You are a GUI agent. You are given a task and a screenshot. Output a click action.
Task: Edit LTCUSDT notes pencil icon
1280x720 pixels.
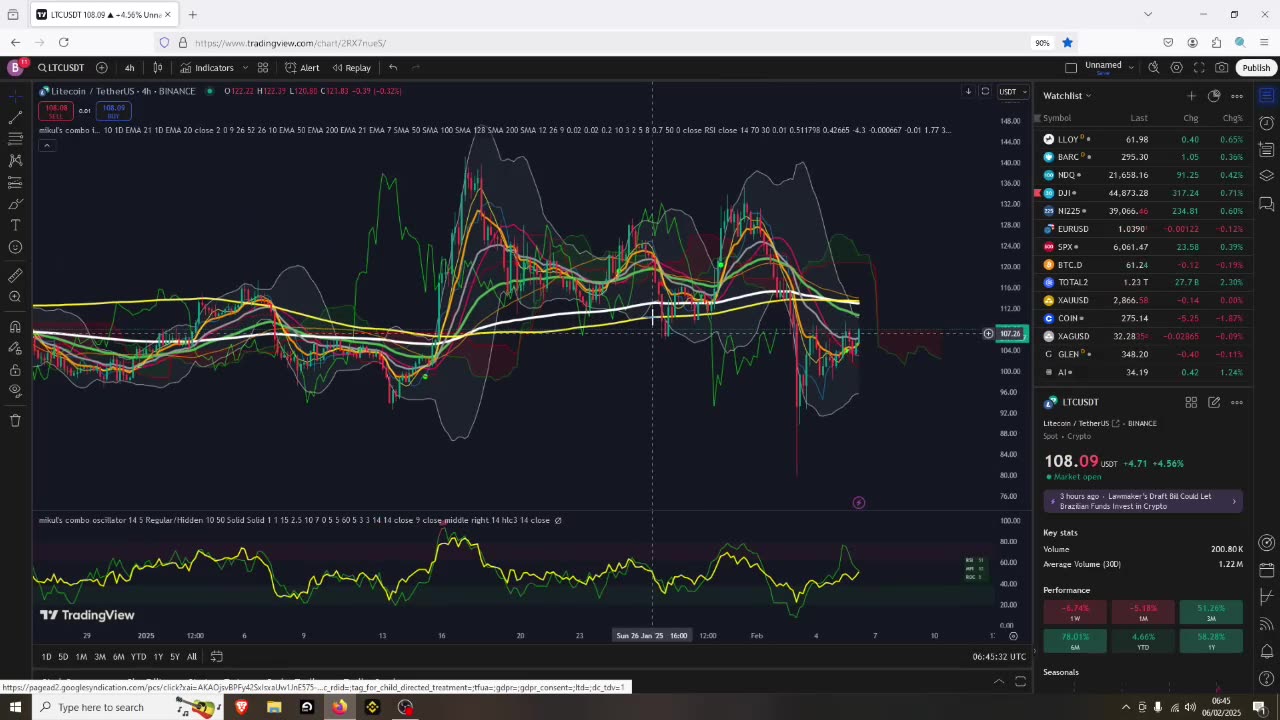tap(1214, 402)
